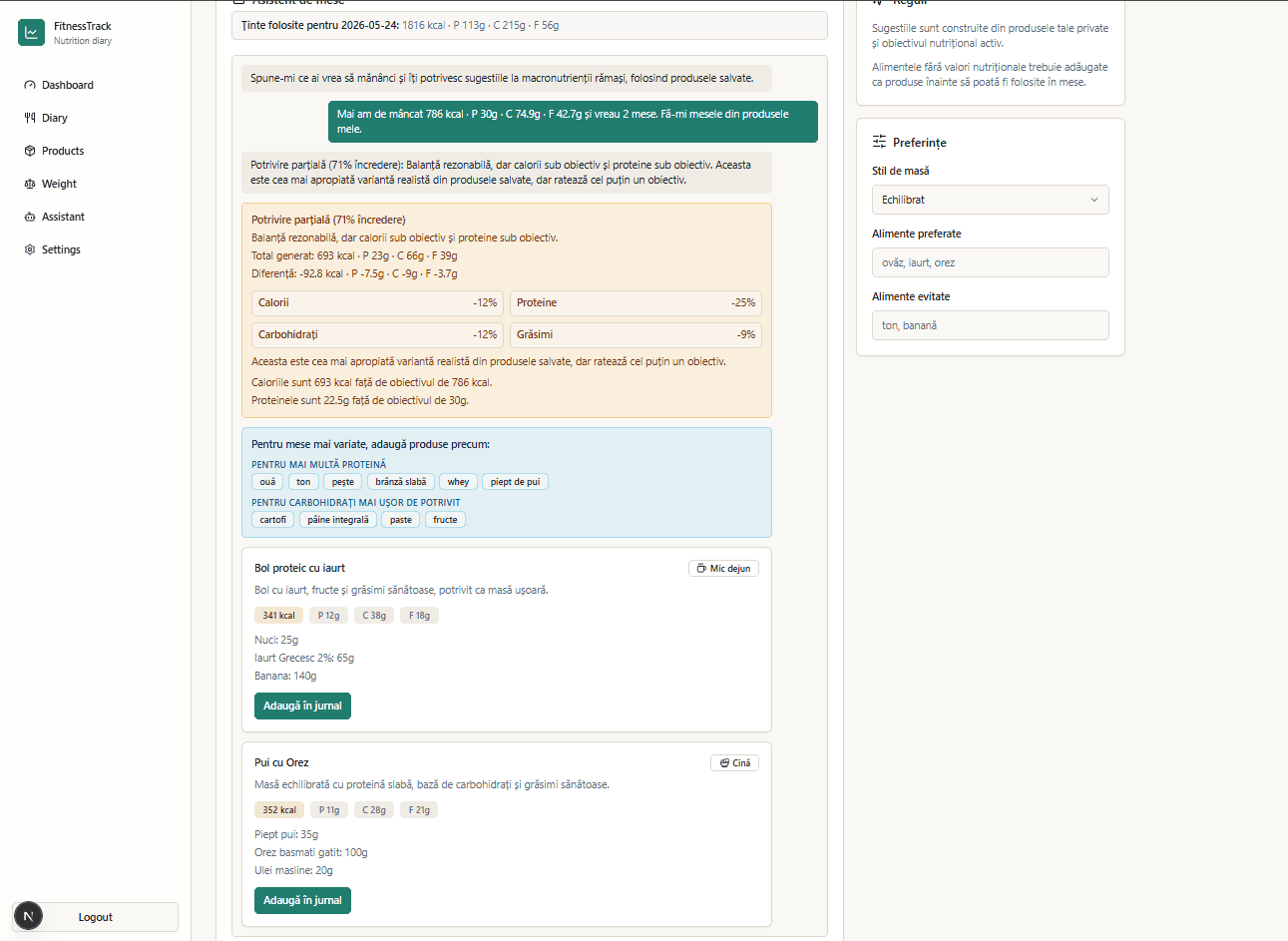Click the Logout button
The height and width of the screenshot is (941, 1288).
click(x=96, y=917)
